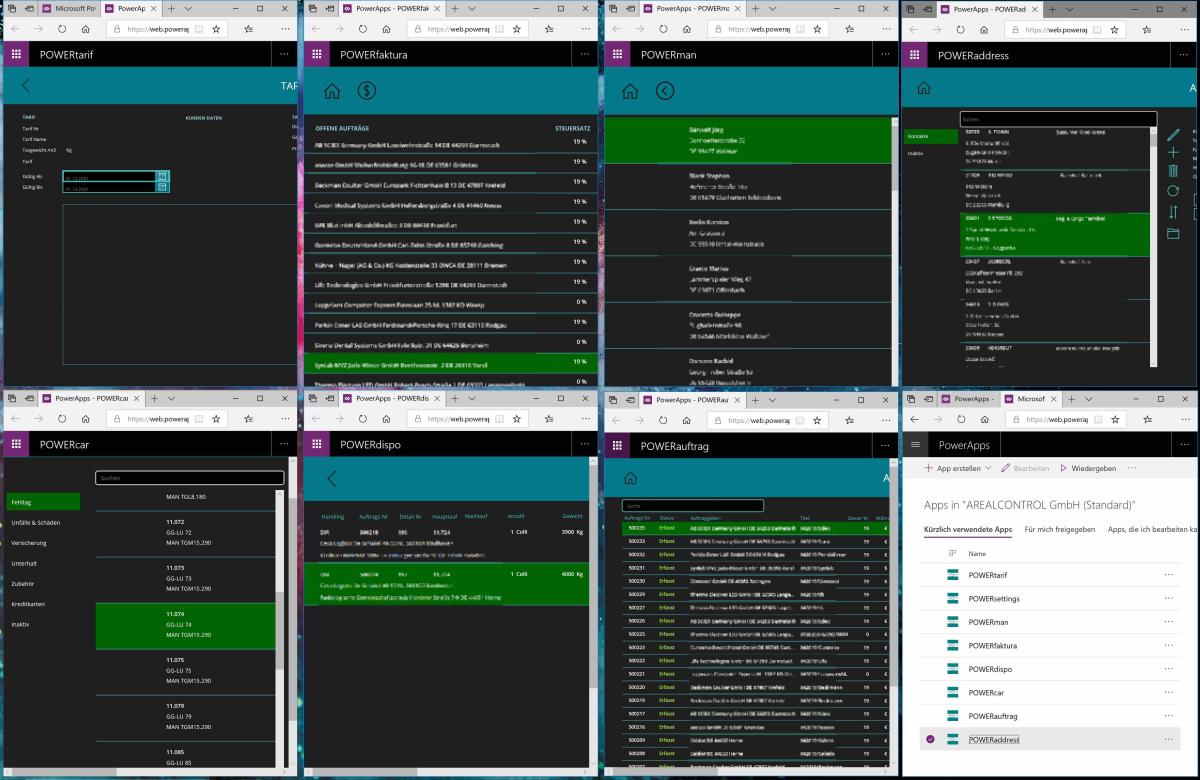Click the circled back arrow in POWERman
Image resolution: width=1200 pixels, height=780 pixels.
[665, 91]
